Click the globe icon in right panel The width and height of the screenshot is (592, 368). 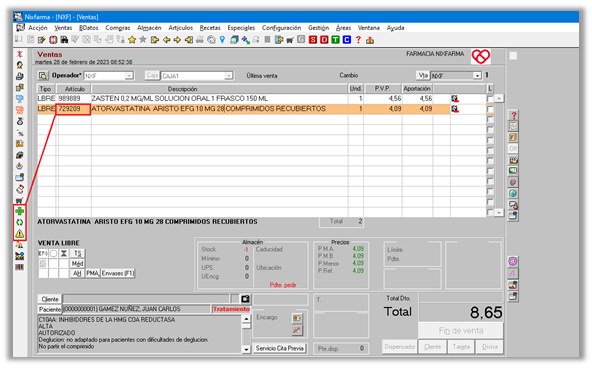513,194
